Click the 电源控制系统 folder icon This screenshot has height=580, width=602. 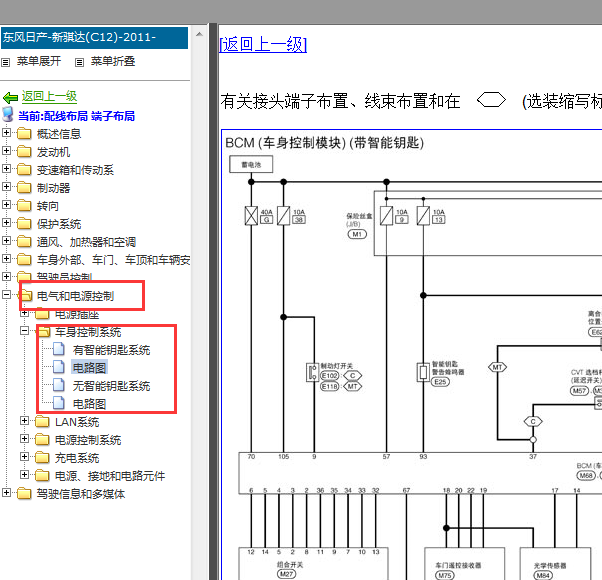[x=42, y=440]
